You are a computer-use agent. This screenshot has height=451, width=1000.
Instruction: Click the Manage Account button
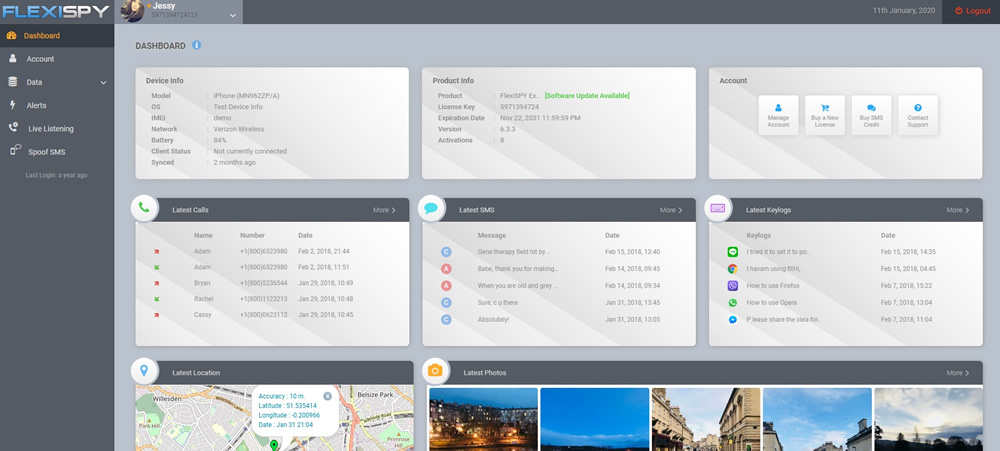pyautogui.click(x=778, y=115)
